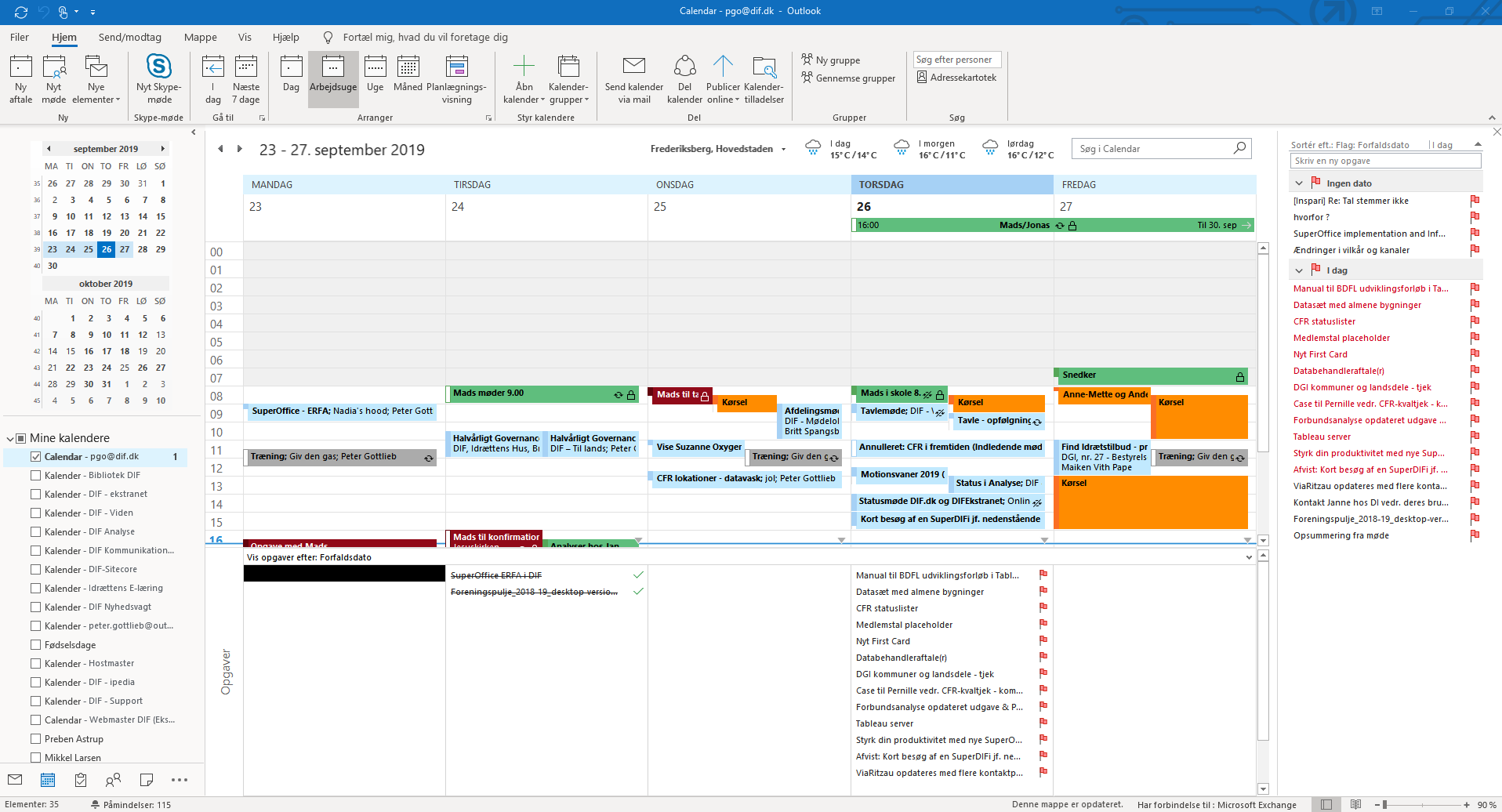Click the calendar search magnifier icon
The image size is (1502, 812).
1239,148
